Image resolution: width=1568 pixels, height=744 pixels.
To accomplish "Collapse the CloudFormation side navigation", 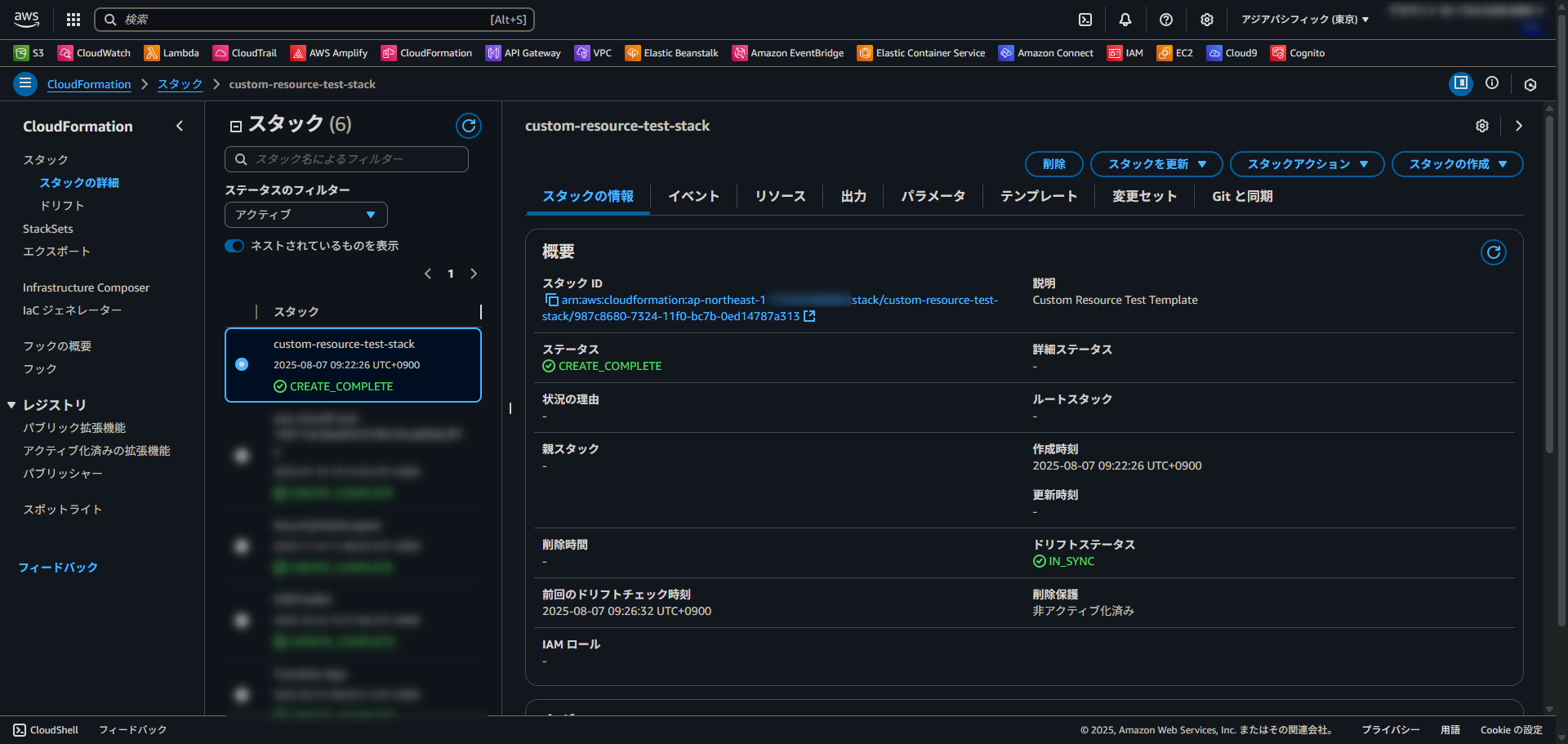I will (180, 126).
